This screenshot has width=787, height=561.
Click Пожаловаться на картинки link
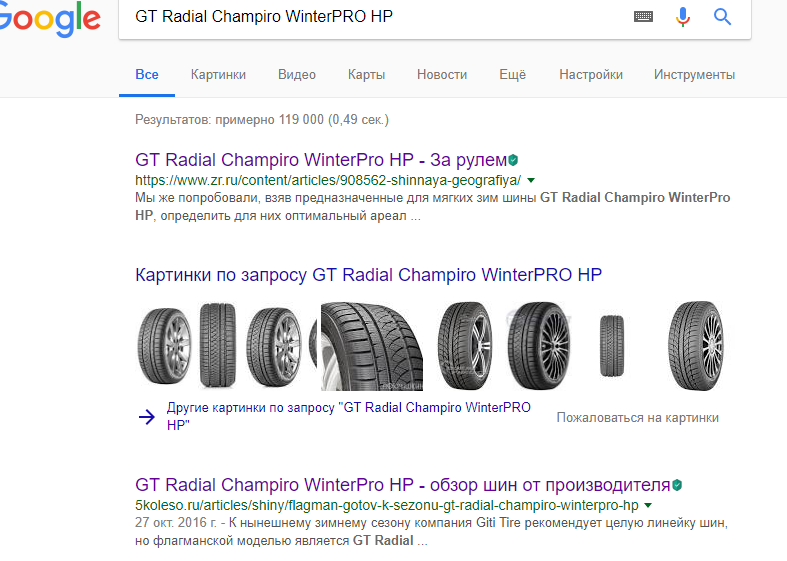pos(637,418)
